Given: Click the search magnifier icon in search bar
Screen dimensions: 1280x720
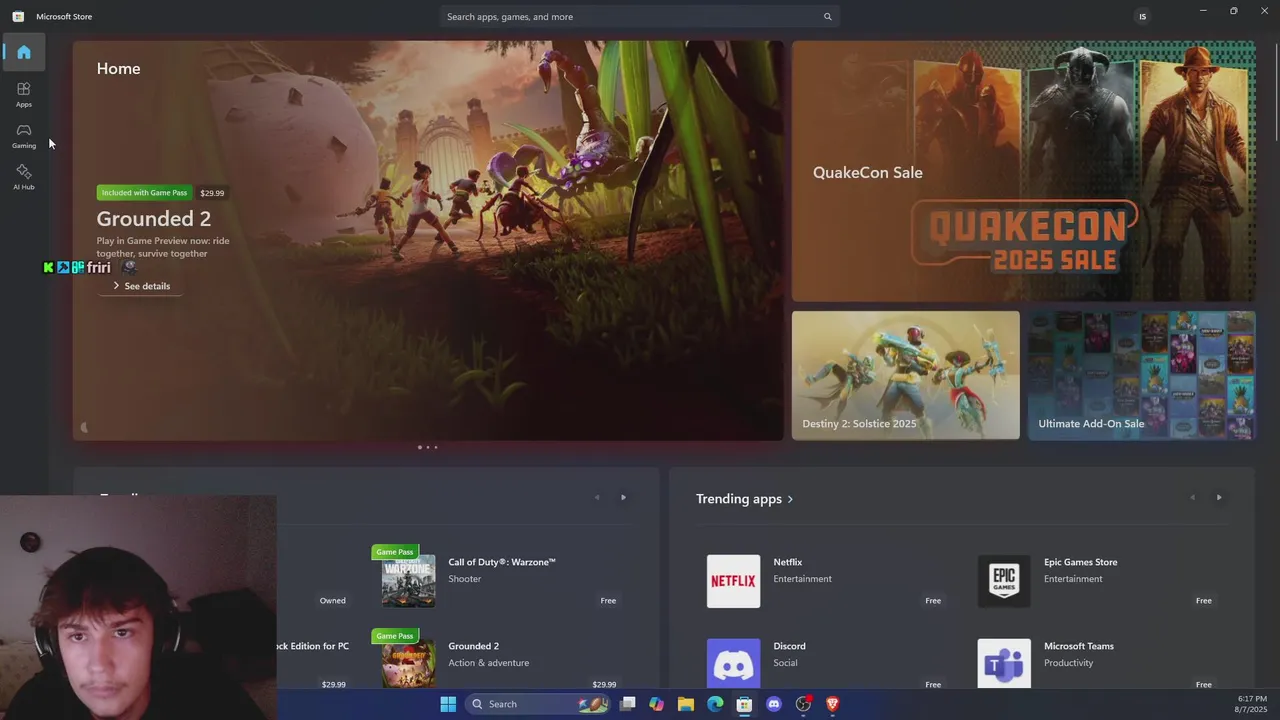Looking at the screenshot, I should 827,17.
